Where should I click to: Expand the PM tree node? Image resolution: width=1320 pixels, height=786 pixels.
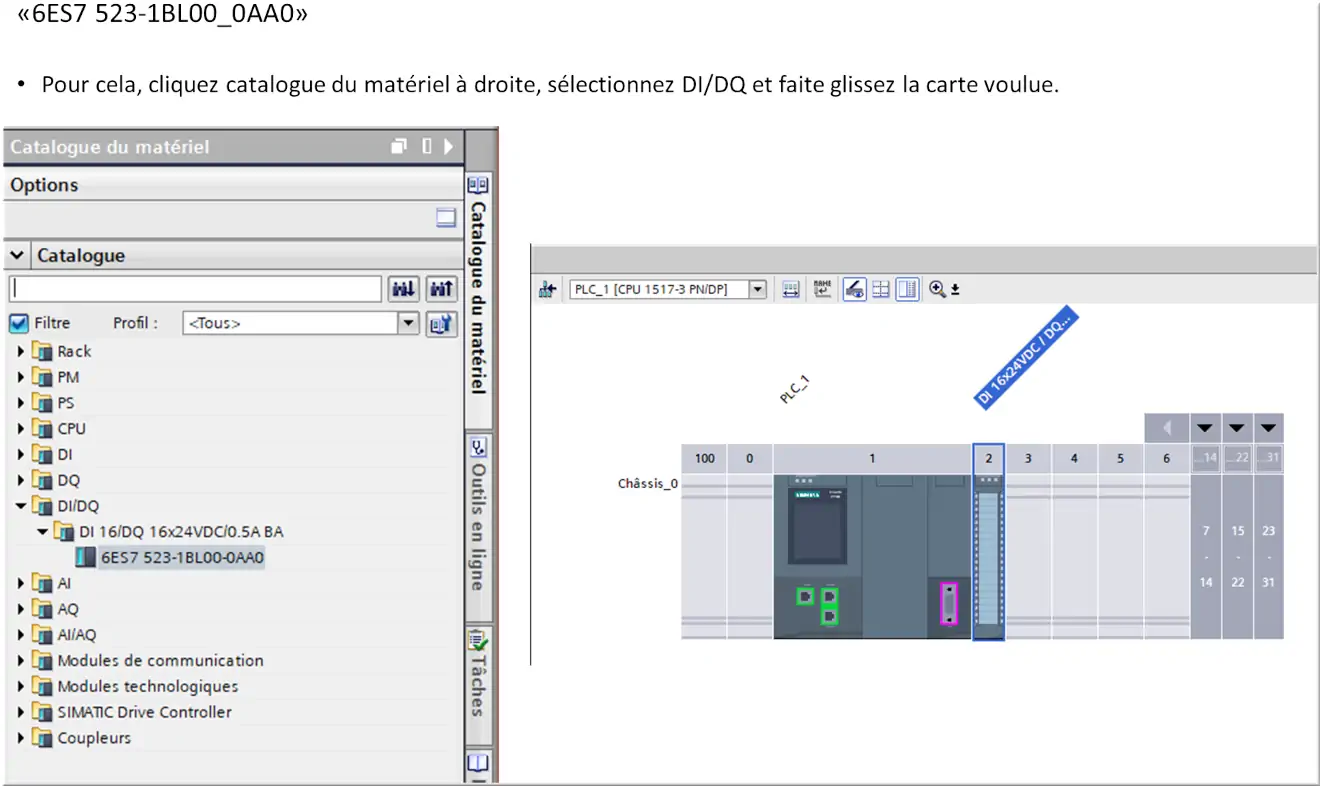21,377
